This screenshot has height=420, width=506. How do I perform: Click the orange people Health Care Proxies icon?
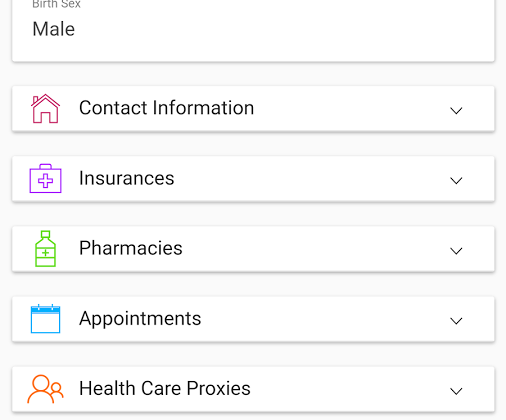(45, 389)
